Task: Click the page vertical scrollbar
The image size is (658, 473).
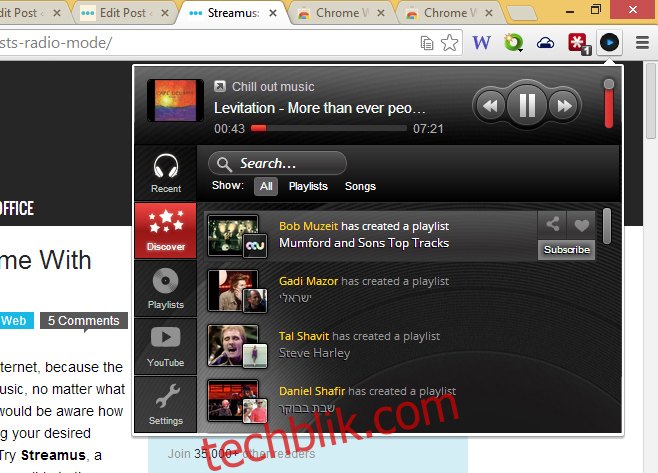Action: pos(650,101)
